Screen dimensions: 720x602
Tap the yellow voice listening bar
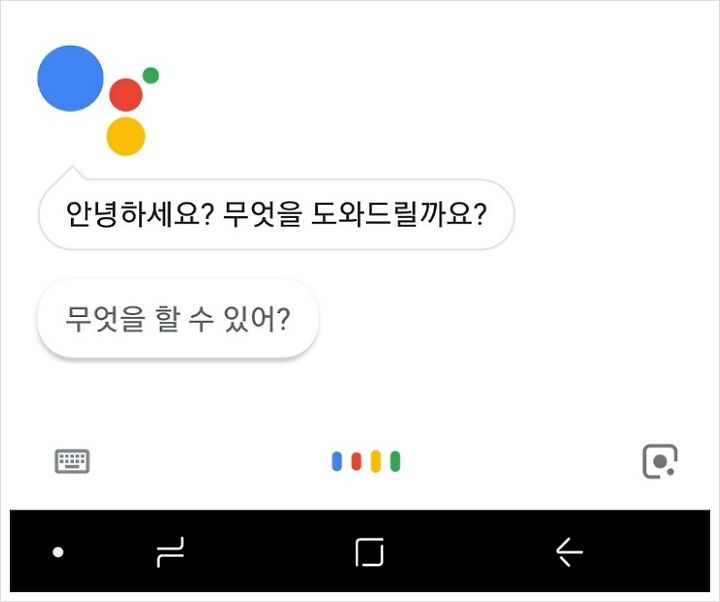(x=376, y=461)
